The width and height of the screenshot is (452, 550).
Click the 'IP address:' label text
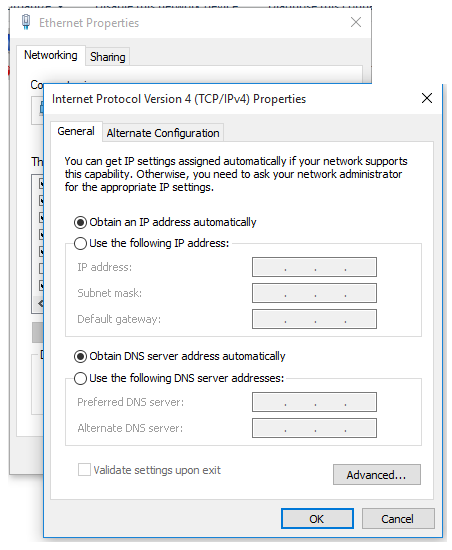pyautogui.click(x=104, y=267)
